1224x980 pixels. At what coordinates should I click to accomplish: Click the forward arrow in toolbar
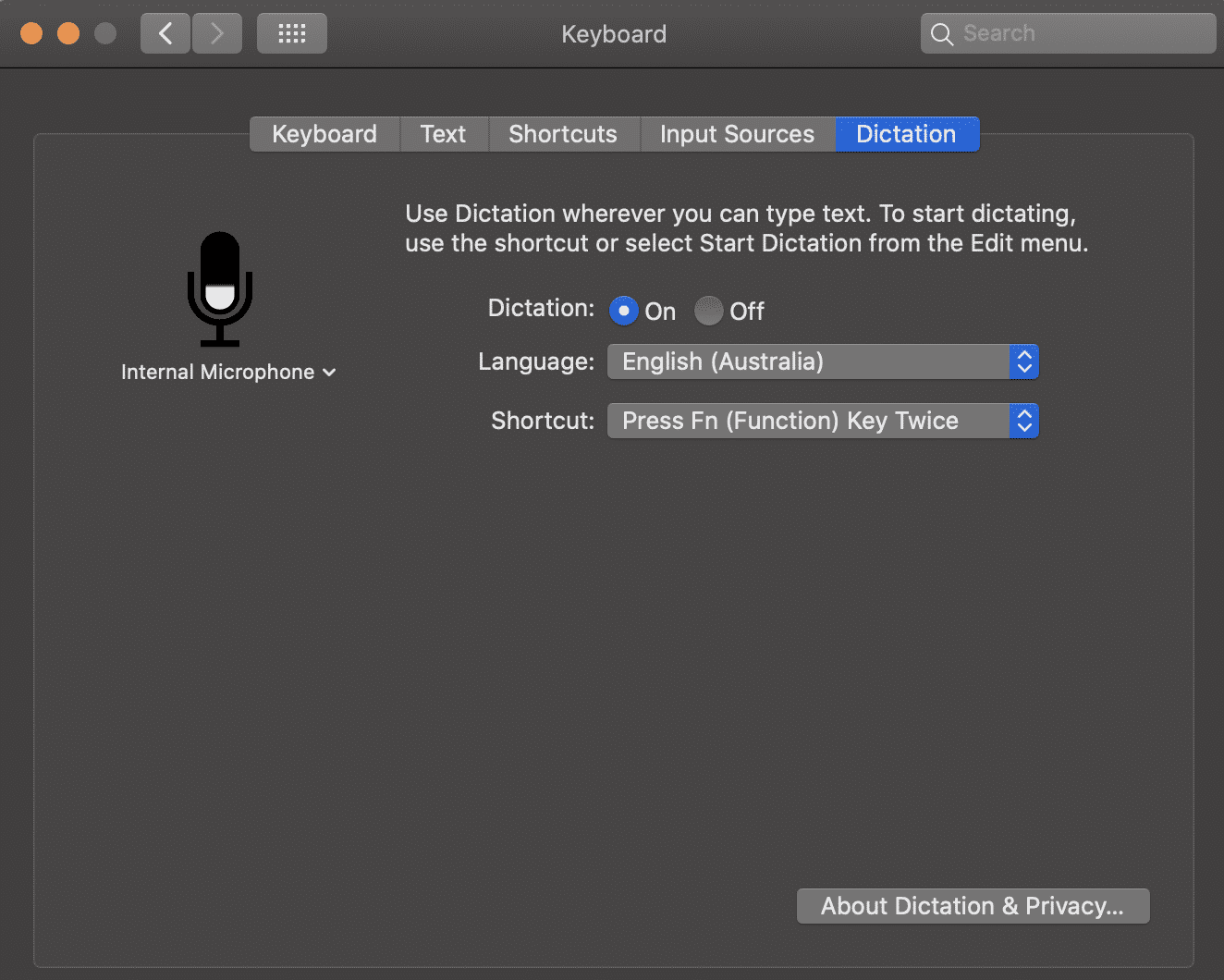[217, 34]
